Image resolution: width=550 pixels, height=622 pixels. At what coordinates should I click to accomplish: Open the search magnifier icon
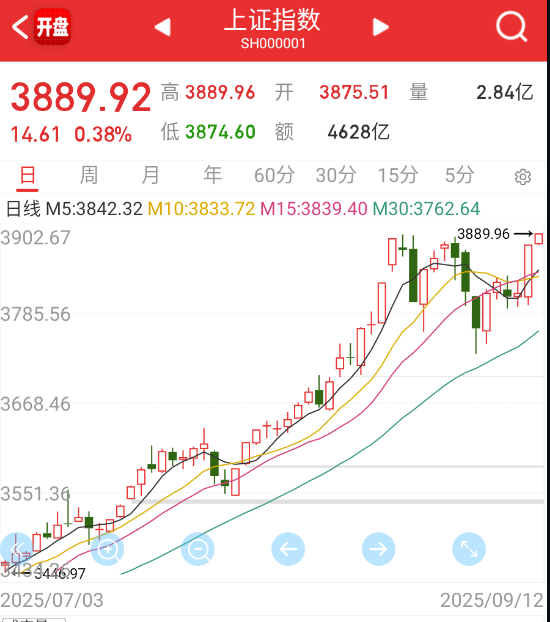pyautogui.click(x=512, y=26)
